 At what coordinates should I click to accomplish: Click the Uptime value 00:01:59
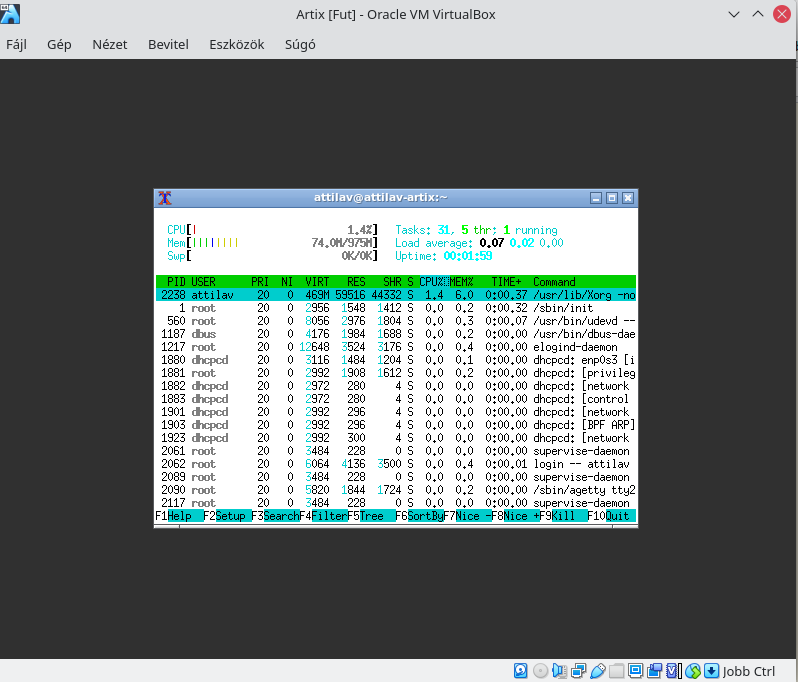(x=468, y=256)
